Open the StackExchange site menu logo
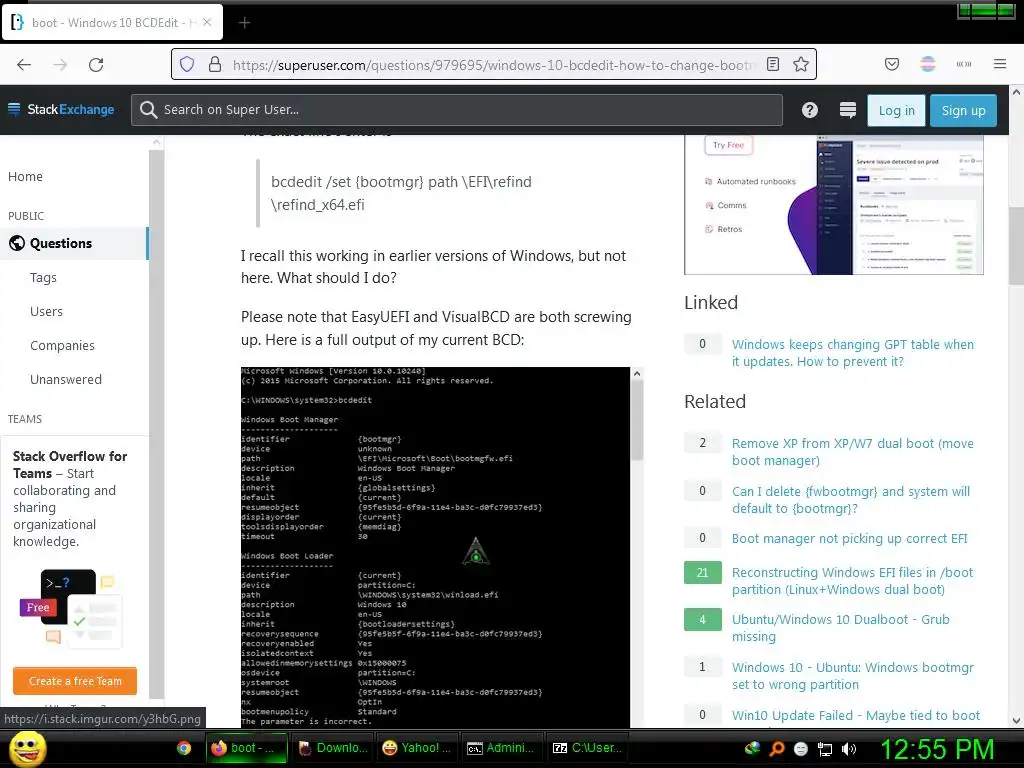The image size is (1024, 768). (x=61, y=109)
